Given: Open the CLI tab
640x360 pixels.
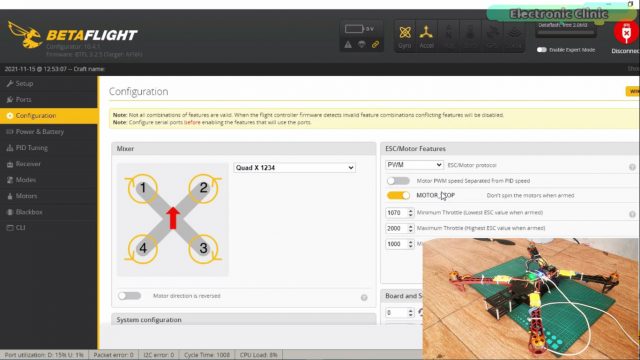Looking at the screenshot, I should [49, 228].
